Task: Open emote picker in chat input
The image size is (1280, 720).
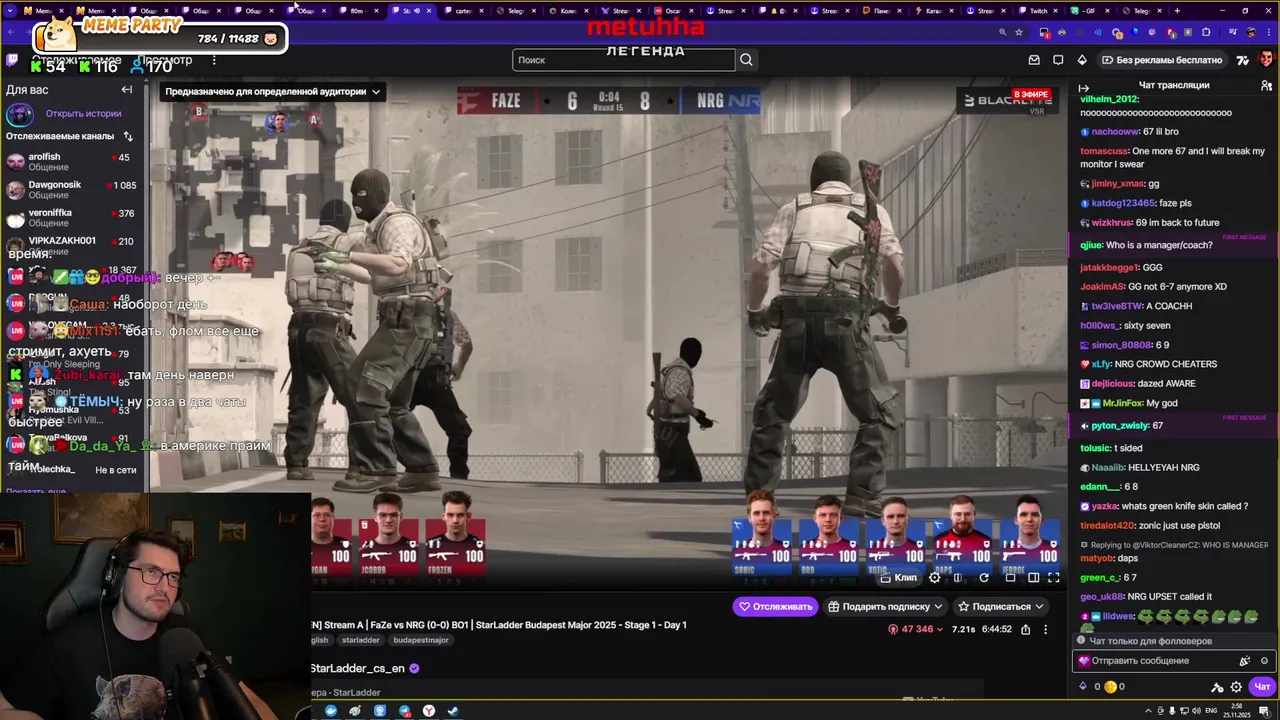Action: pyautogui.click(x=1264, y=661)
